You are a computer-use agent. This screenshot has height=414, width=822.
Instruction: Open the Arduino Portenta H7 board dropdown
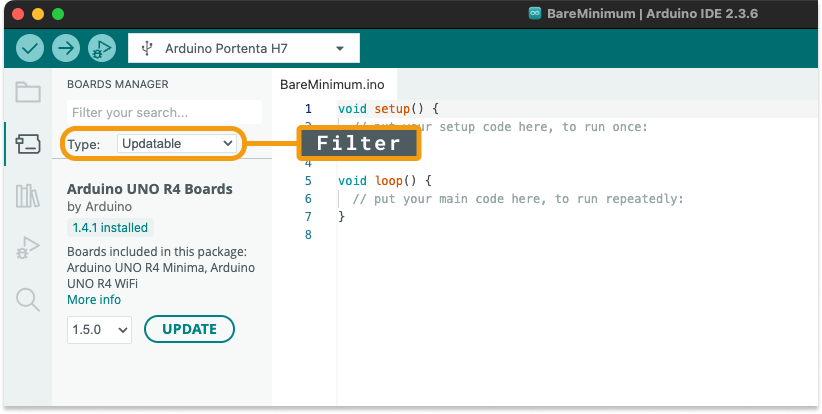pos(244,48)
